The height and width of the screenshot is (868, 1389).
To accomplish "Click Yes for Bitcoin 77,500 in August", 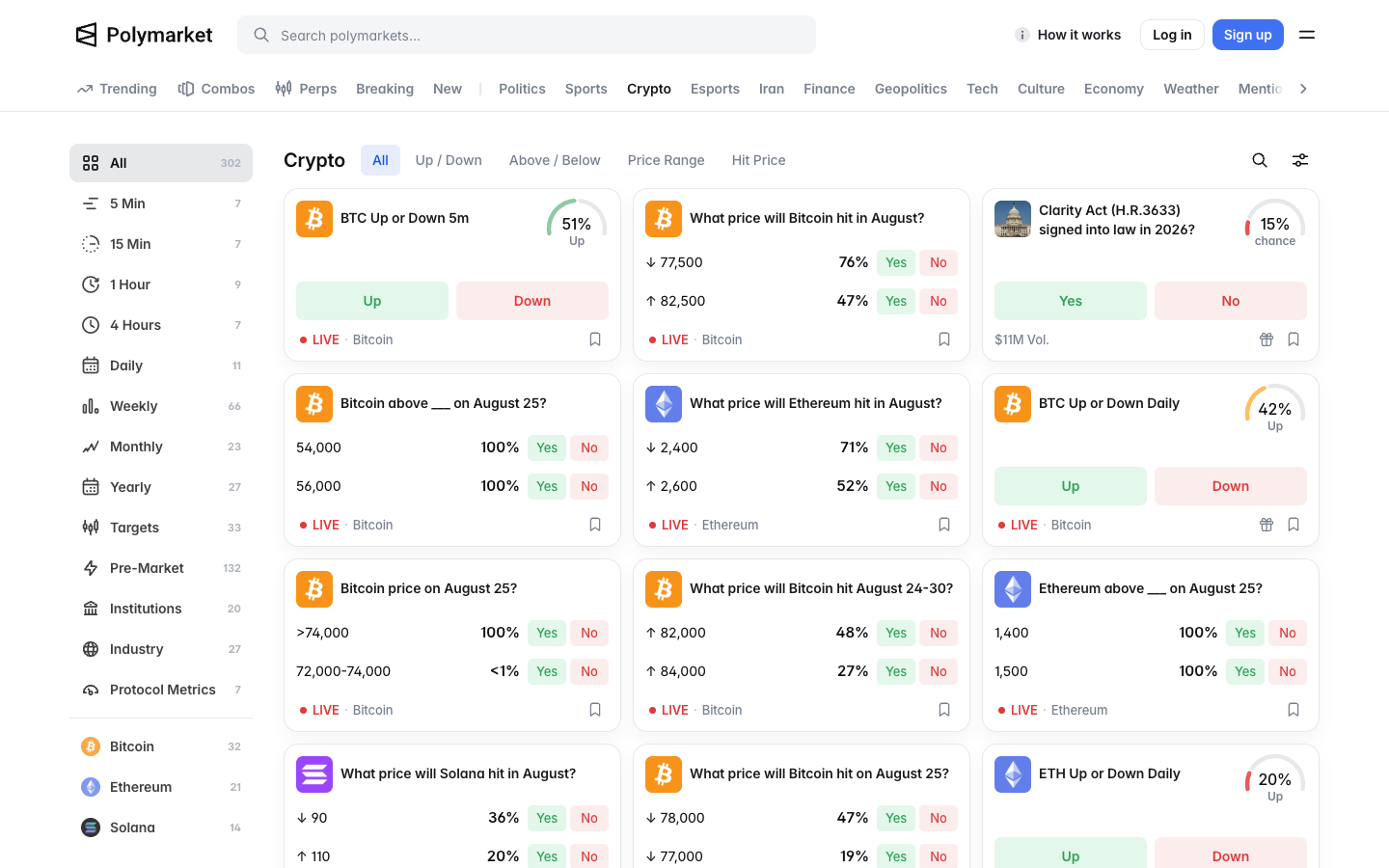I will click(x=896, y=262).
